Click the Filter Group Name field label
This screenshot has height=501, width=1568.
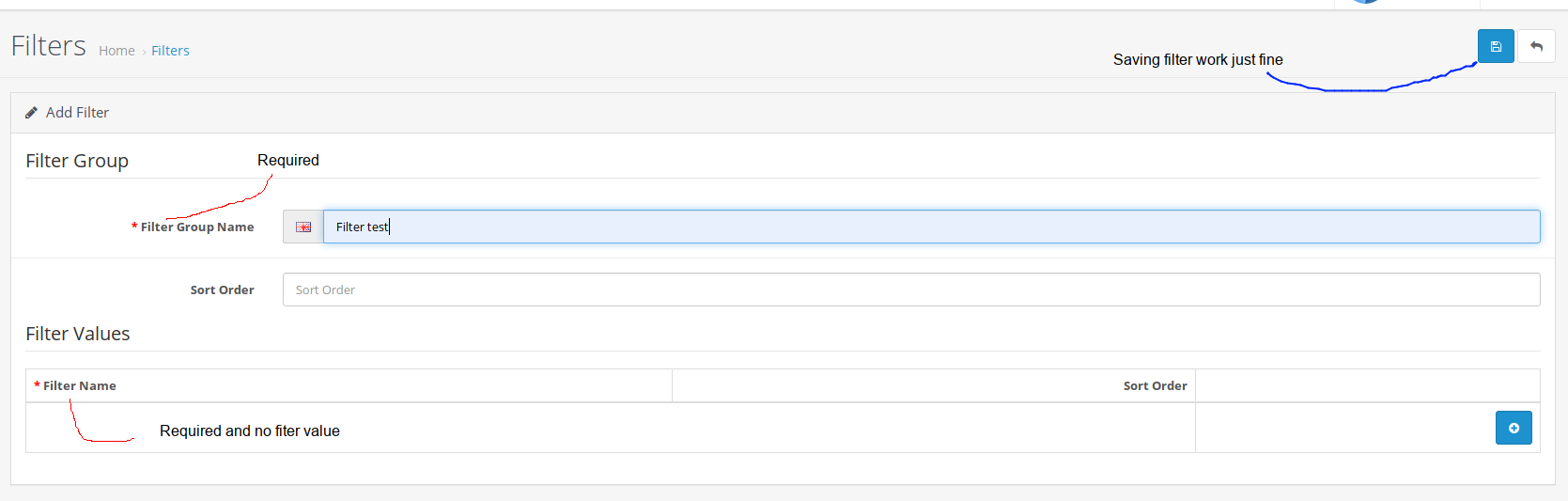coord(197,227)
